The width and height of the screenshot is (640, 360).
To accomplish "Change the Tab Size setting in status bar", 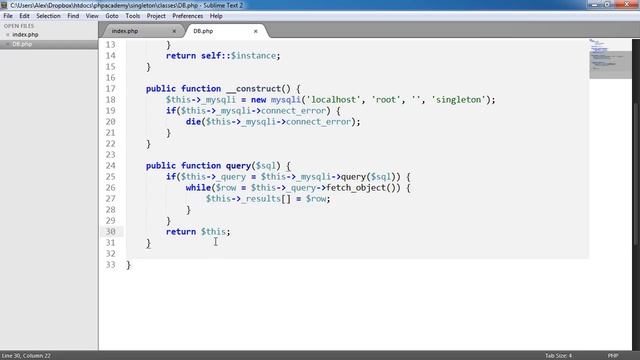I will 558,356.
